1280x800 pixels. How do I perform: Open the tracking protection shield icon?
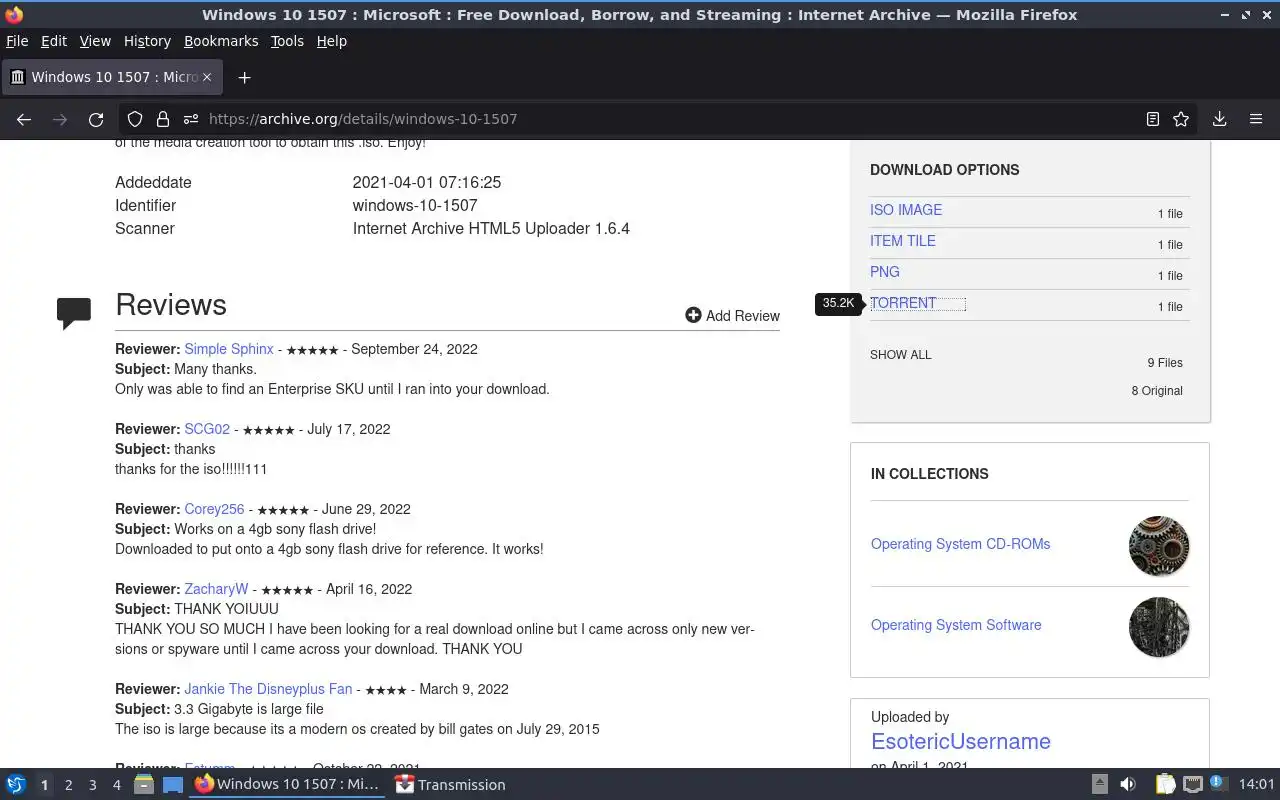coord(135,119)
